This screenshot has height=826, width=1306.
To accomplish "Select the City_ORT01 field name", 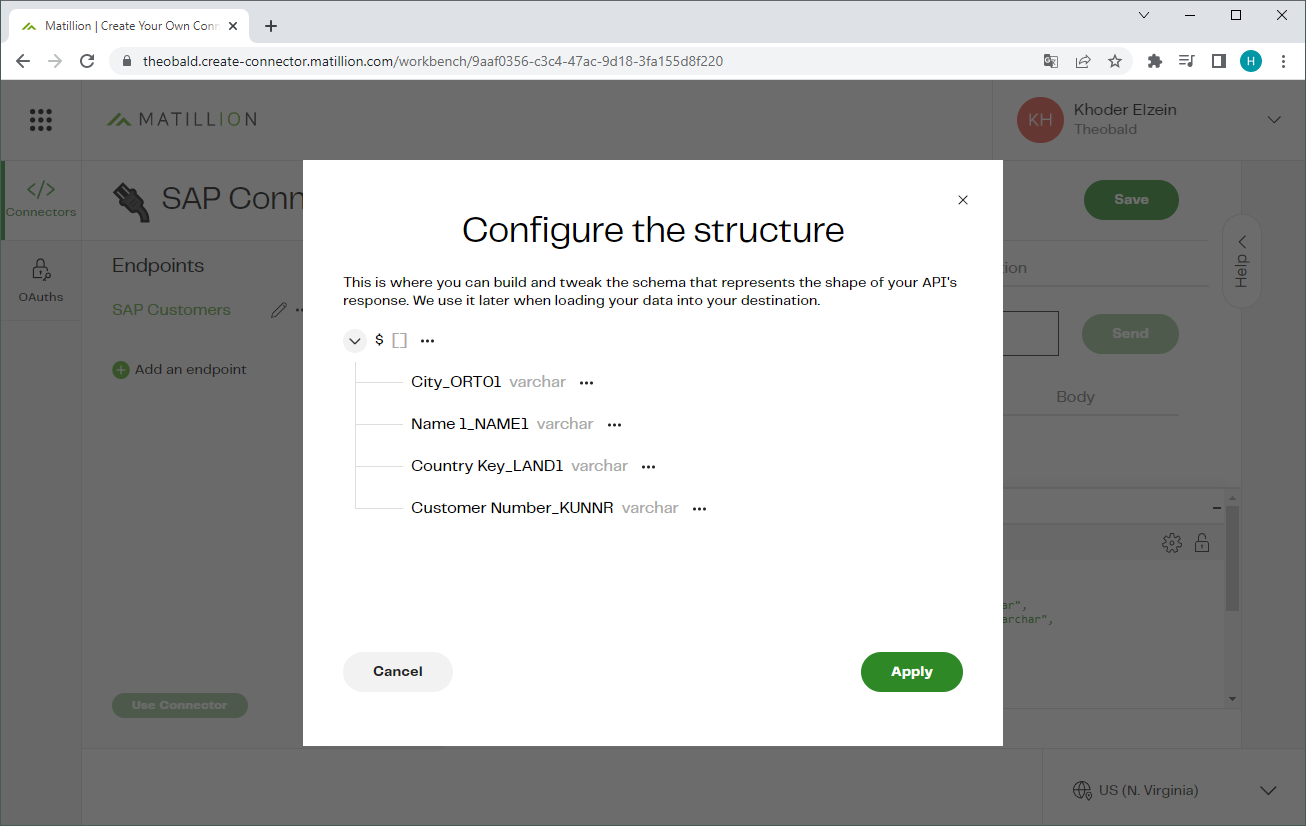I will point(456,382).
